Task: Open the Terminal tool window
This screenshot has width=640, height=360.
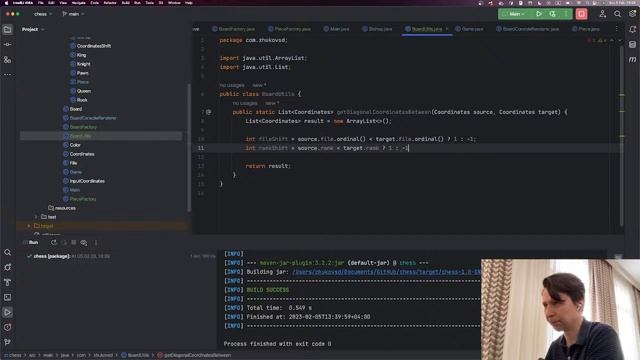Action: 7,298
